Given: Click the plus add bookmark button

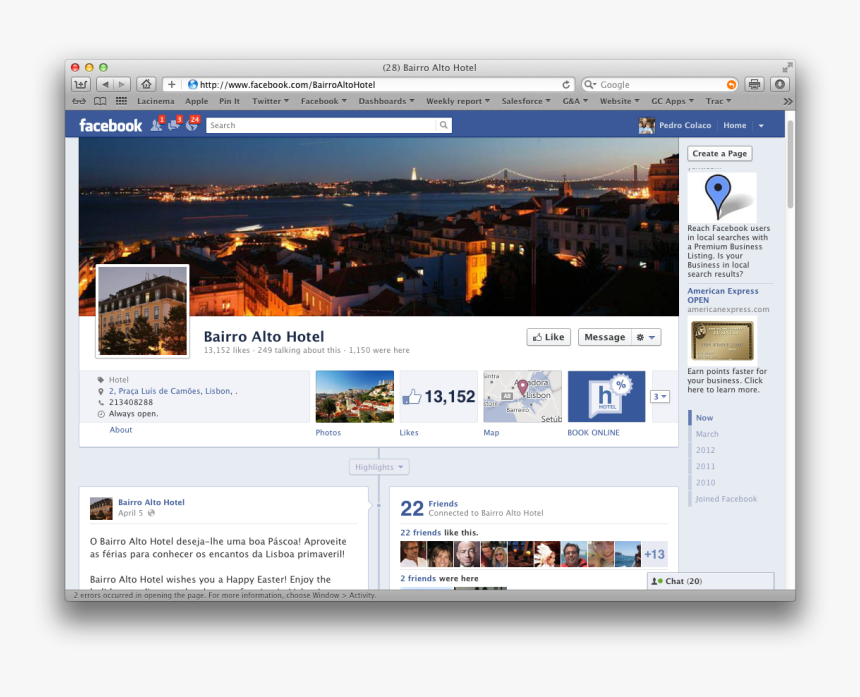Looking at the screenshot, I should click(x=172, y=84).
